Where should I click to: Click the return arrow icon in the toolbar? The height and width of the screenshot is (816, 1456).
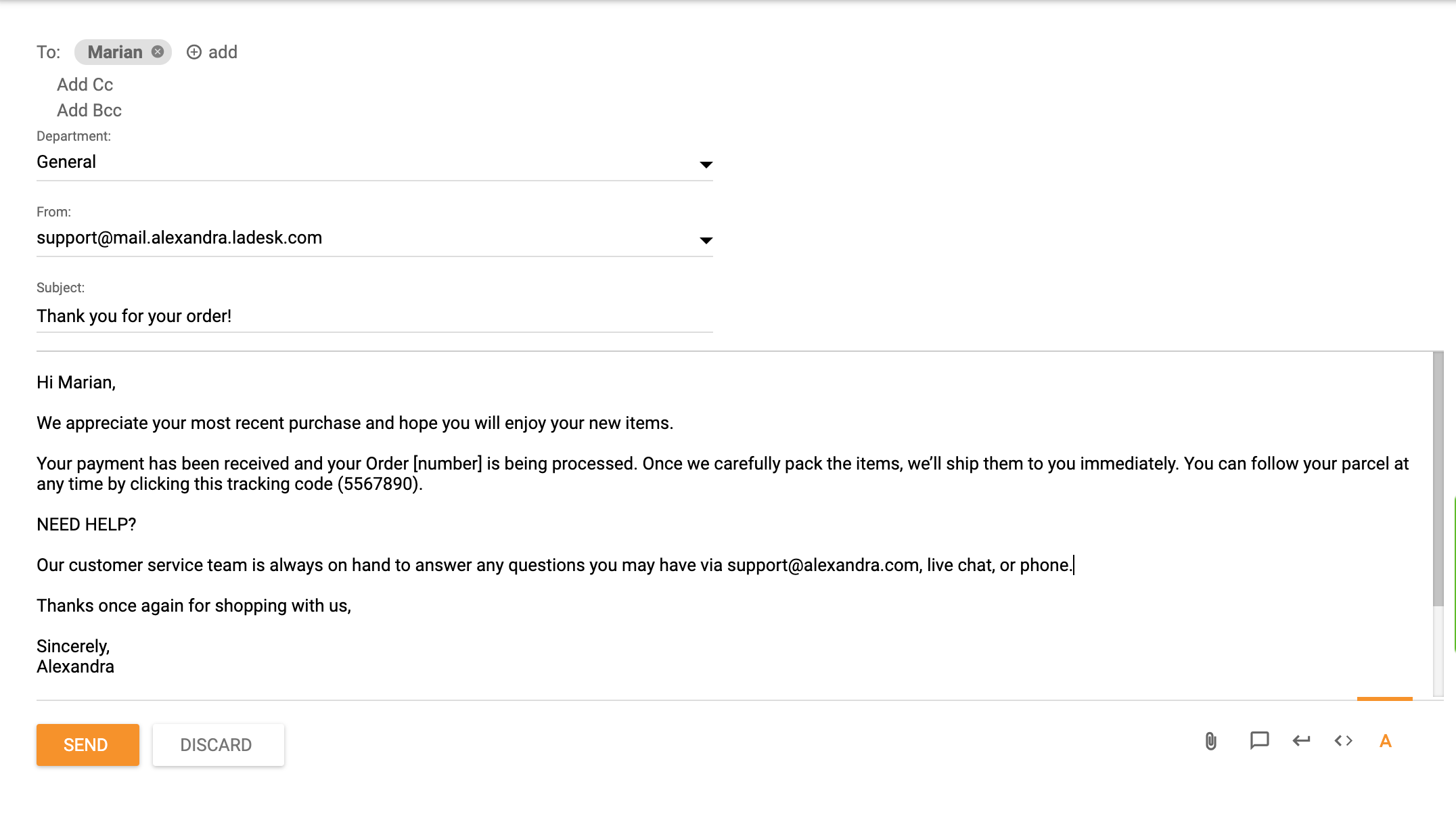tap(1301, 741)
